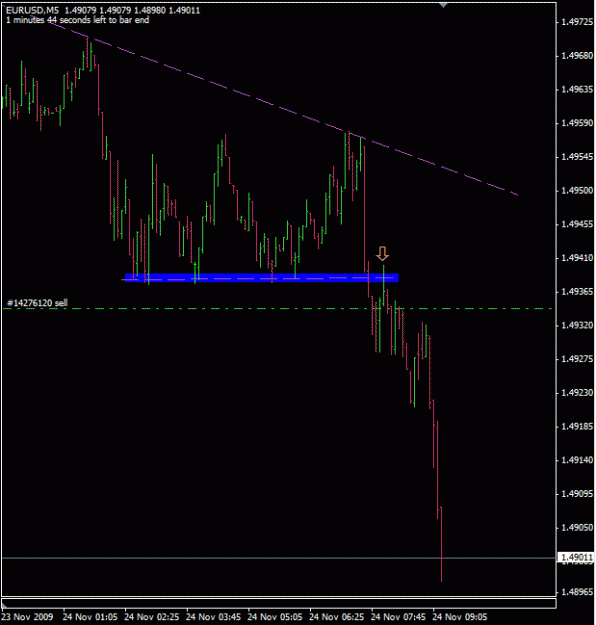596x625 pixels.
Task: Click the 24 Nov 07:45 time label
Action: pos(399,617)
